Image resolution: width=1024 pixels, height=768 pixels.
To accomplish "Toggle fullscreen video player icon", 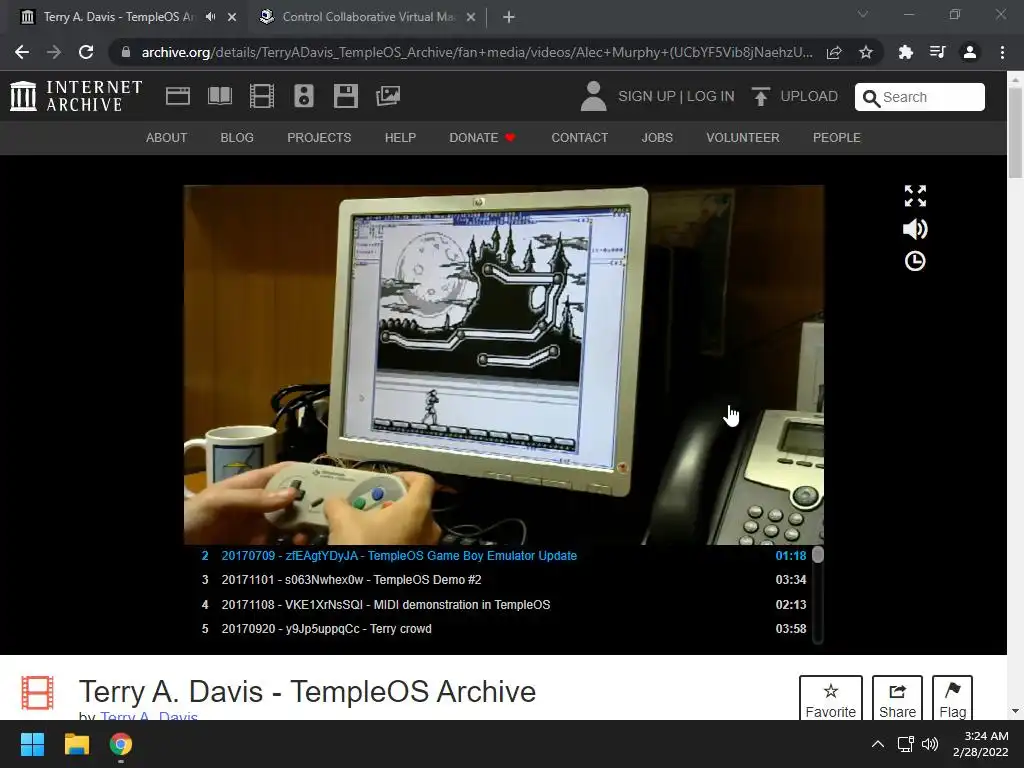I will click(915, 195).
